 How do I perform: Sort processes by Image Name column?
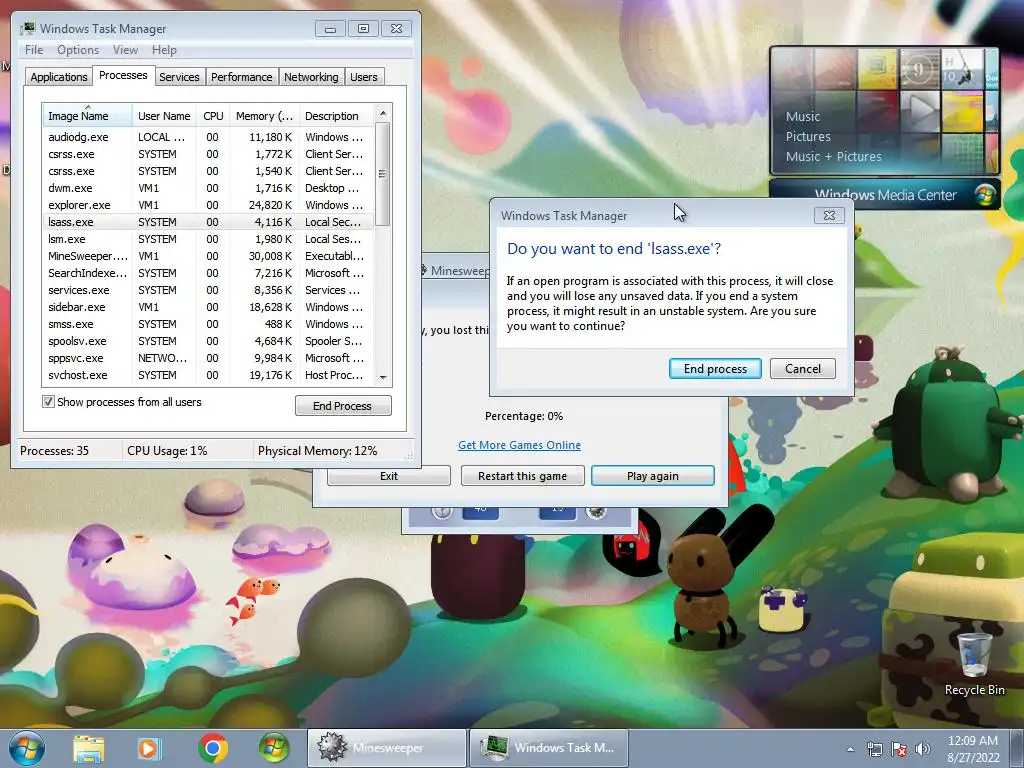pos(87,116)
